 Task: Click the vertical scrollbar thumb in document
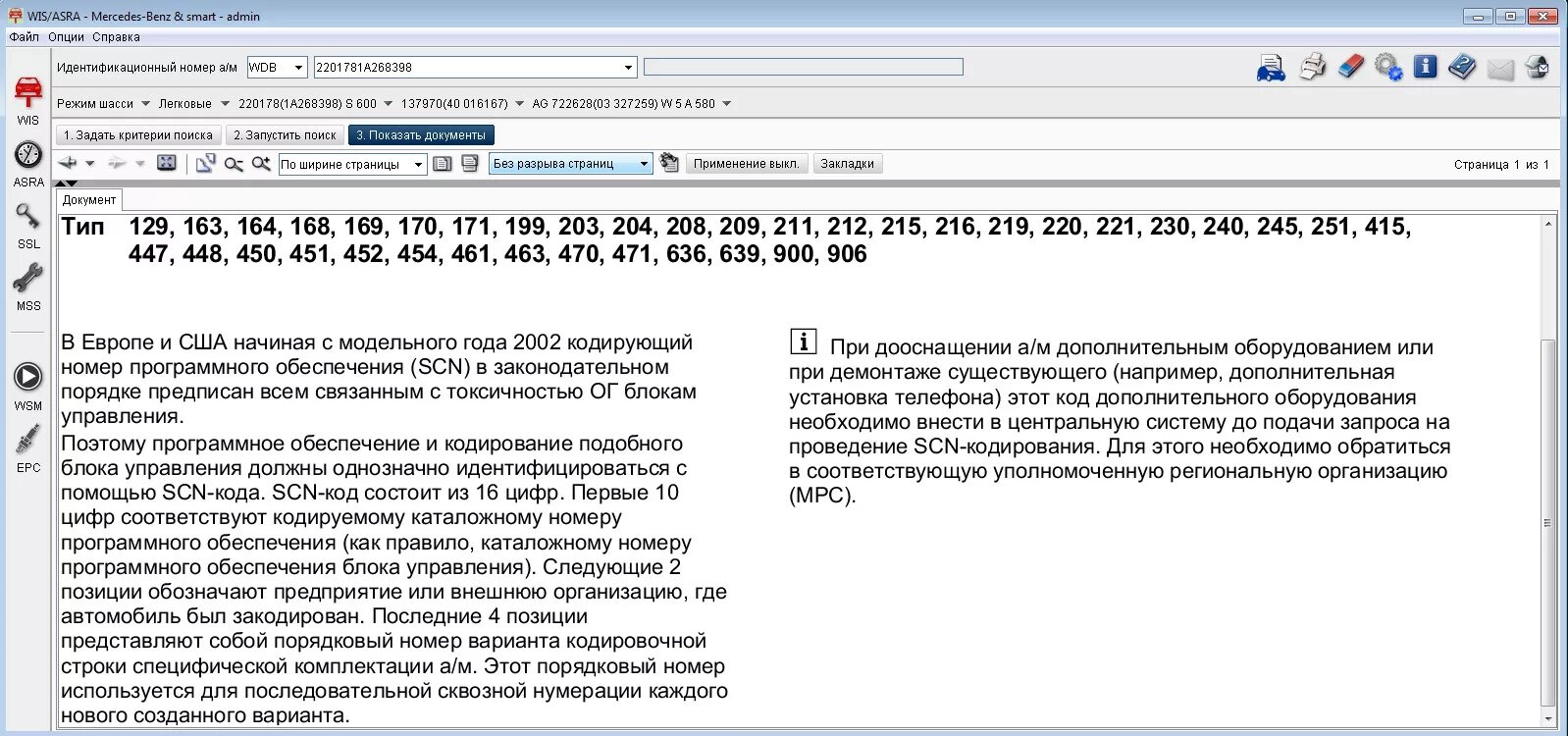pos(1547,522)
